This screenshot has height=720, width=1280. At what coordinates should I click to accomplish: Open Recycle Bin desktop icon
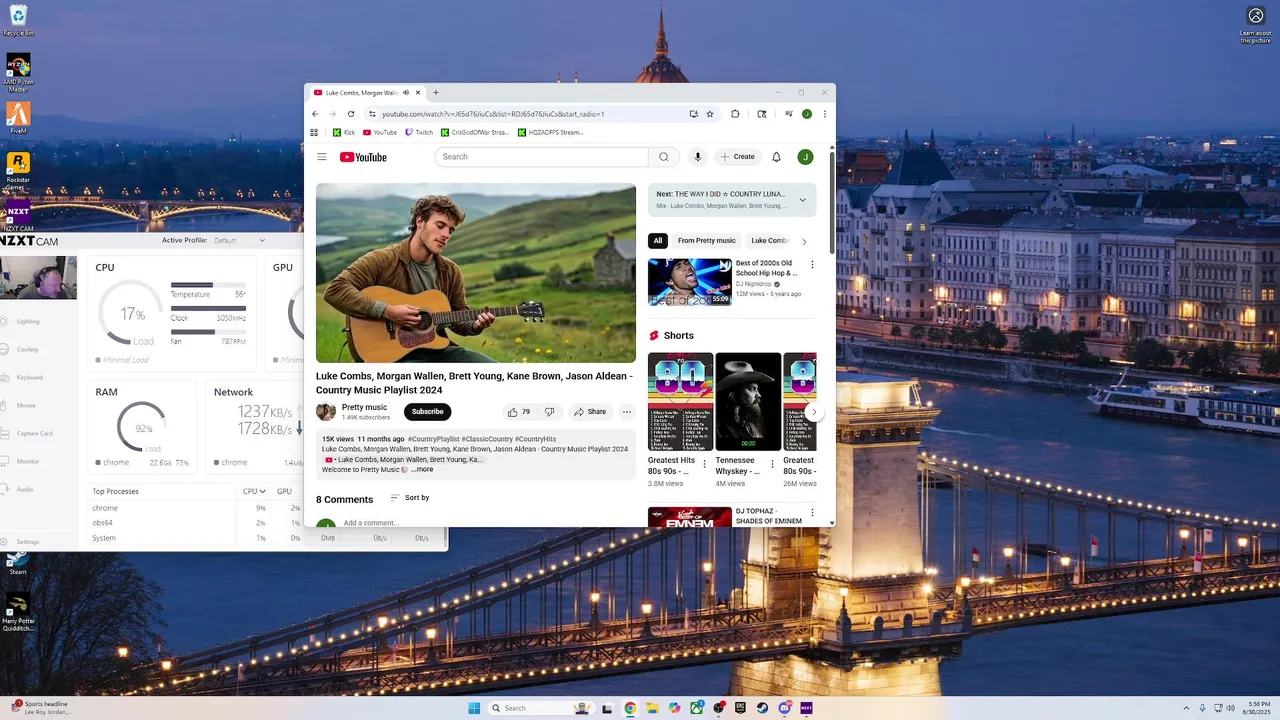[18, 20]
